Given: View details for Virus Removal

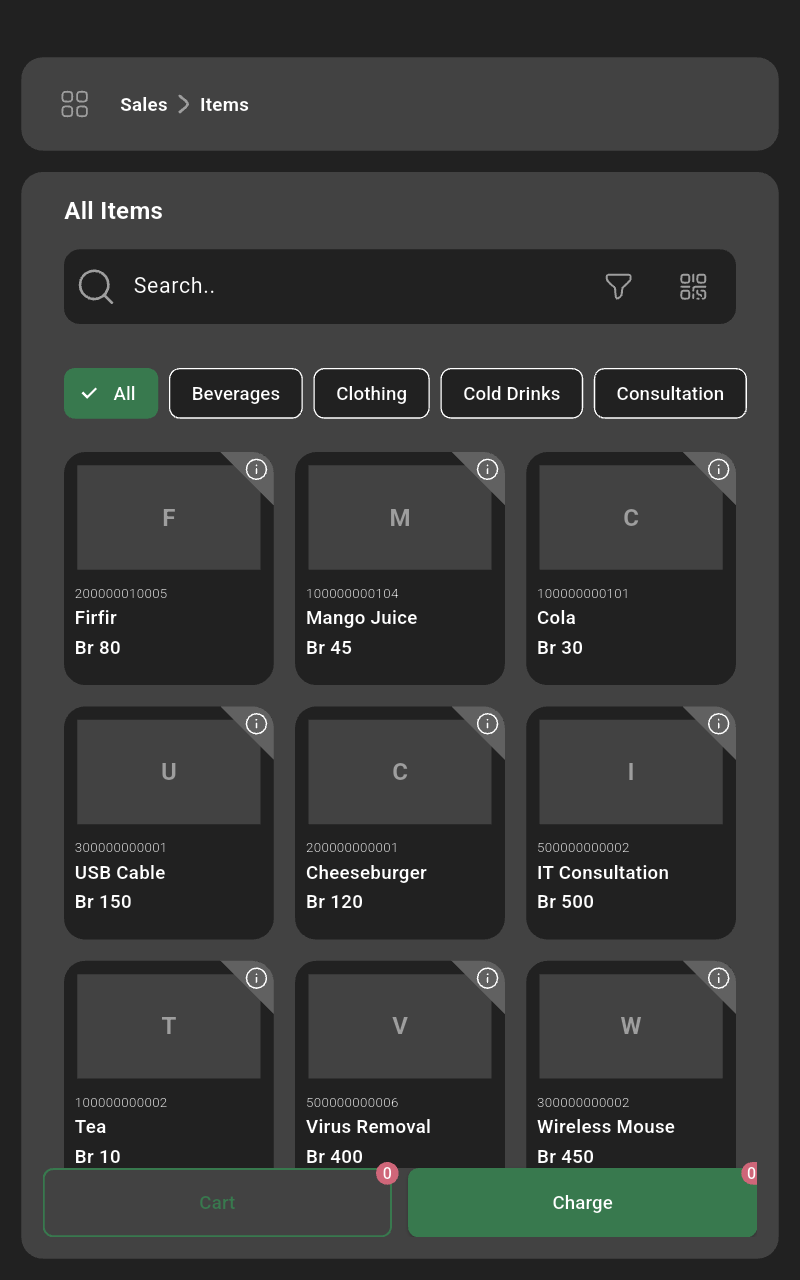Looking at the screenshot, I should (488, 978).
